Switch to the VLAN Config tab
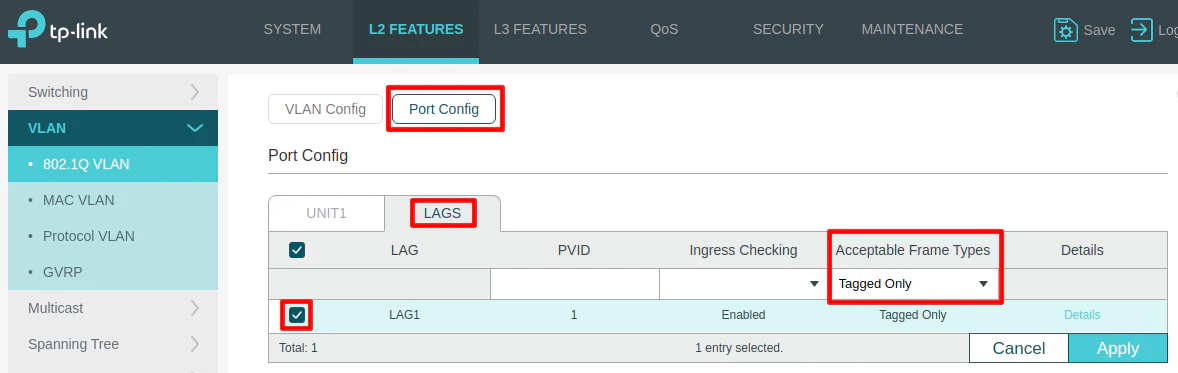Image resolution: width=1178 pixels, height=373 pixels. point(325,109)
